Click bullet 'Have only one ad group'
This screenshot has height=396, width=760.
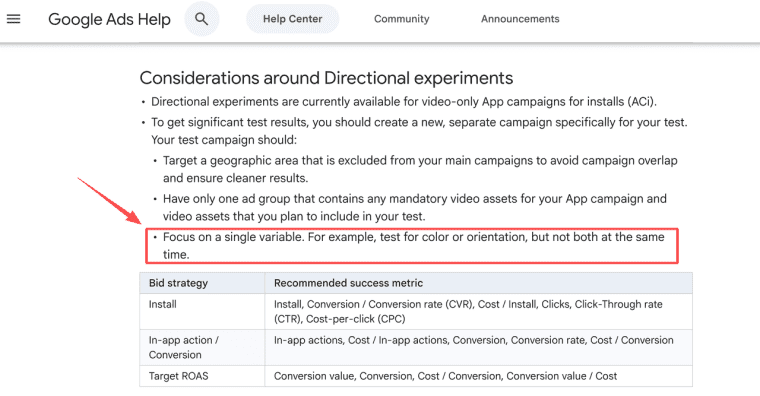(415, 207)
